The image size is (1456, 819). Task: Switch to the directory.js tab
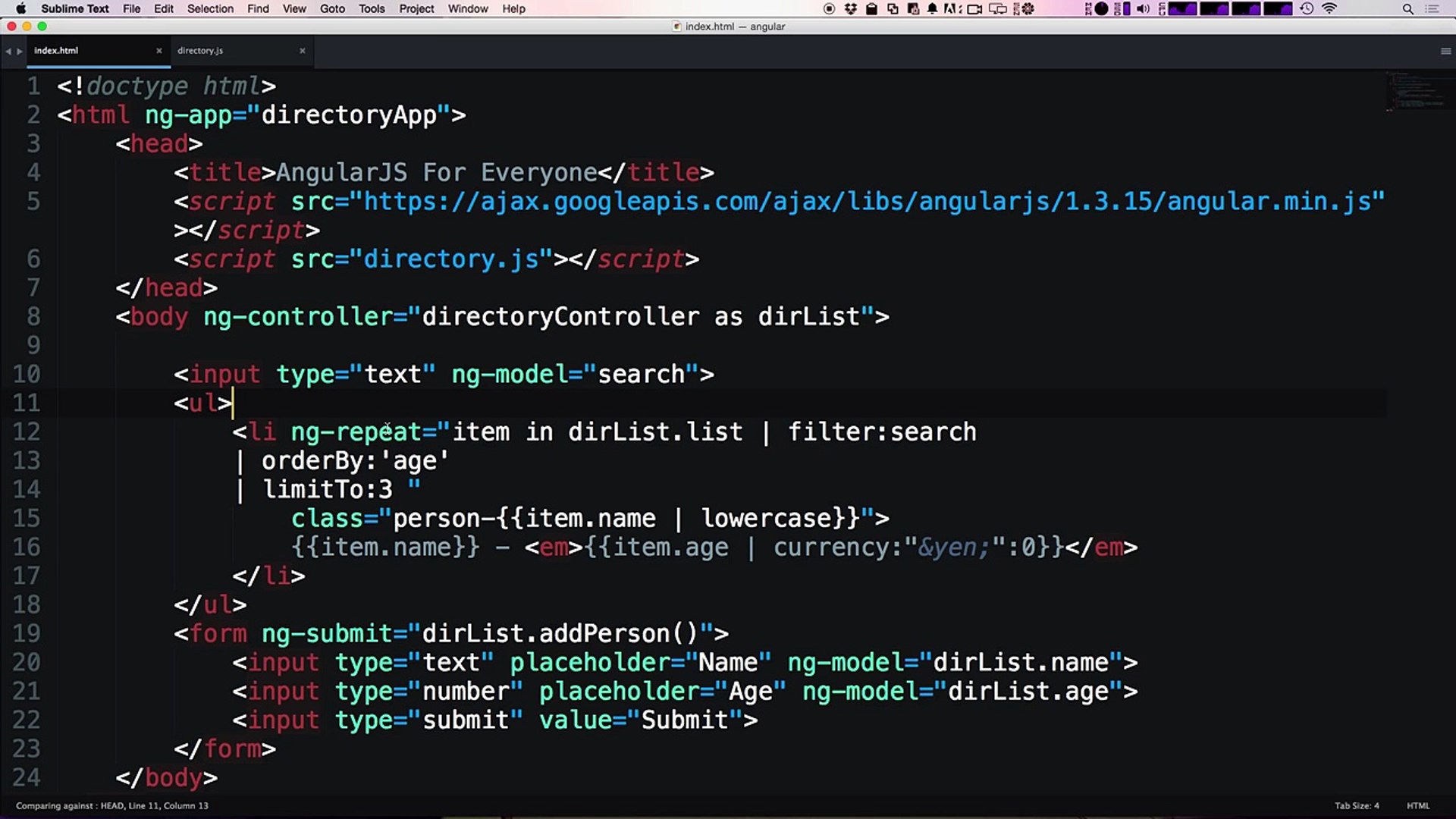click(x=200, y=51)
